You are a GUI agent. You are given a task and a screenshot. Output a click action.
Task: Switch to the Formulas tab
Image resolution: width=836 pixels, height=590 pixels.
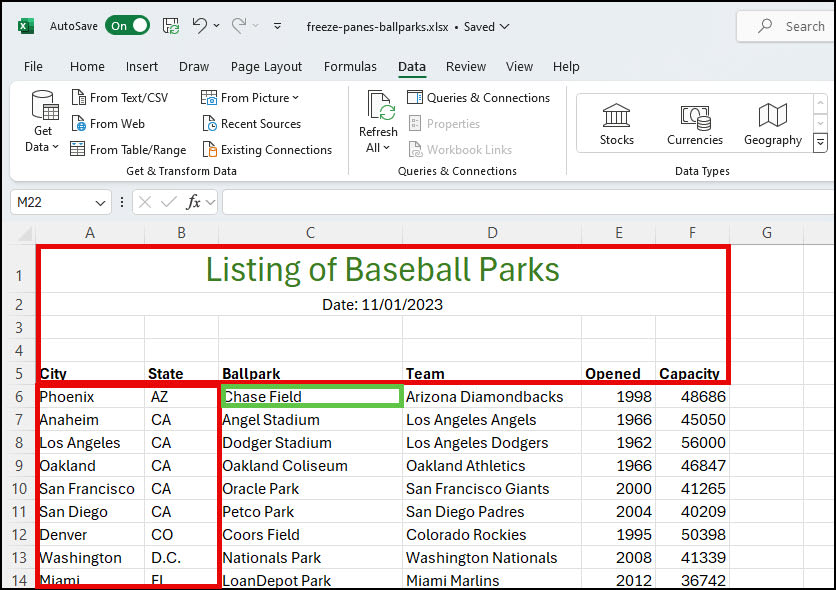pyautogui.click(x=350, y=67)
